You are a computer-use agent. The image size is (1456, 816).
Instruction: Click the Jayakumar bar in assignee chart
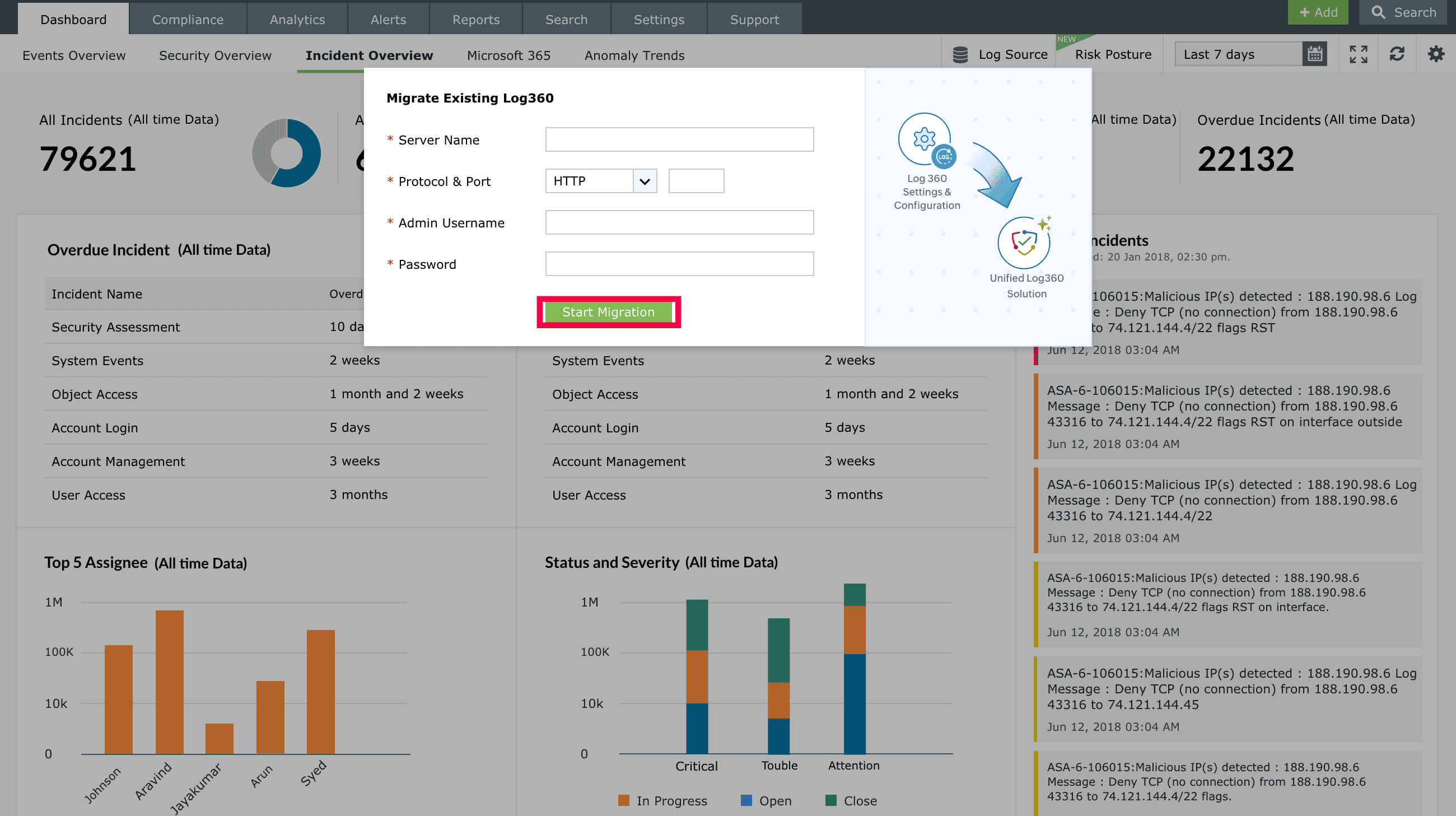(220, 739)
